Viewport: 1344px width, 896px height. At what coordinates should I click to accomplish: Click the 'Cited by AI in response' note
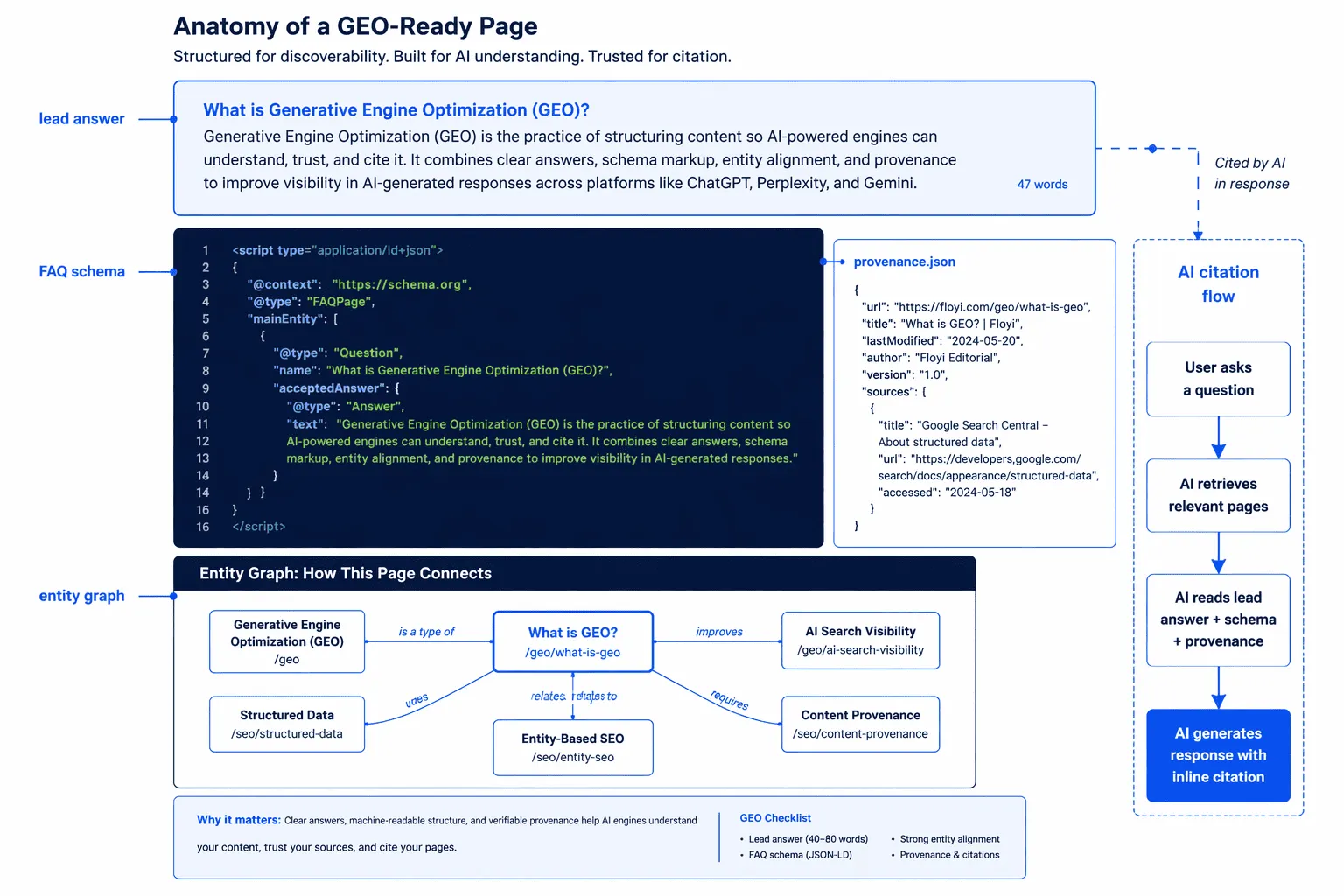1251,173
